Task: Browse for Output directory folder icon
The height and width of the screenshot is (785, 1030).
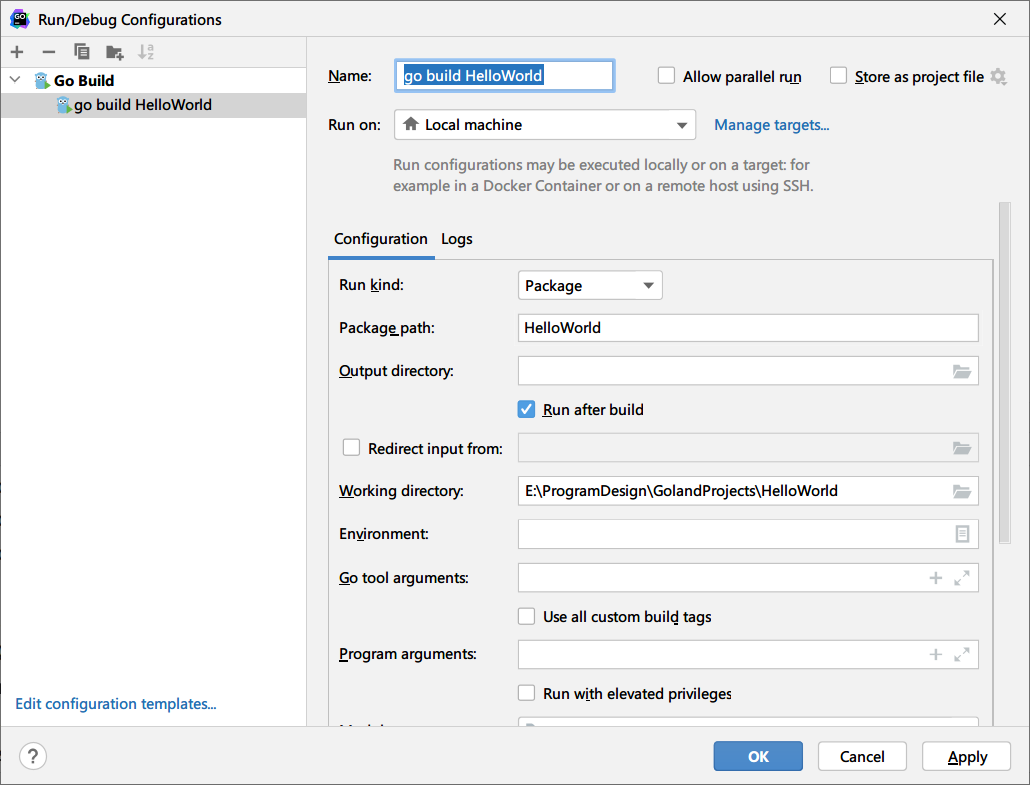Action: tap(962, 371)
